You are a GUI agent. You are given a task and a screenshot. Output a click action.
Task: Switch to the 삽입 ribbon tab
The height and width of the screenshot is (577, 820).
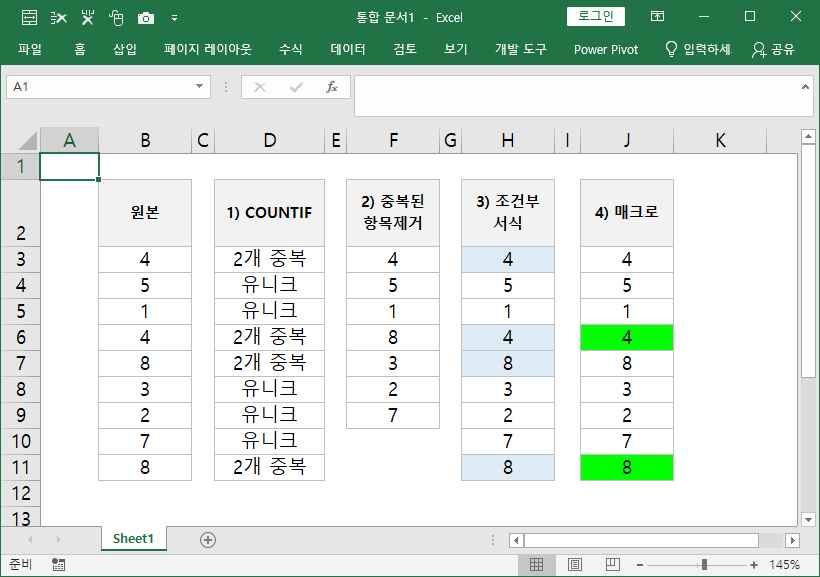click(x=125, y=49)
